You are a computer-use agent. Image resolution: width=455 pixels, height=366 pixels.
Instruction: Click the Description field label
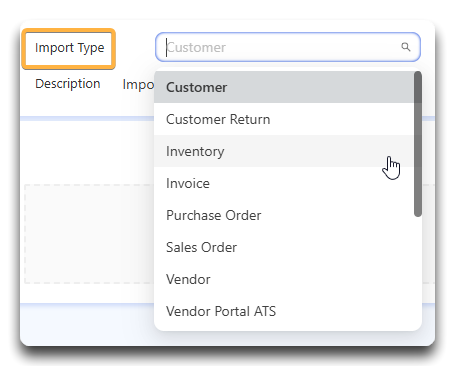tap(68, 84)
